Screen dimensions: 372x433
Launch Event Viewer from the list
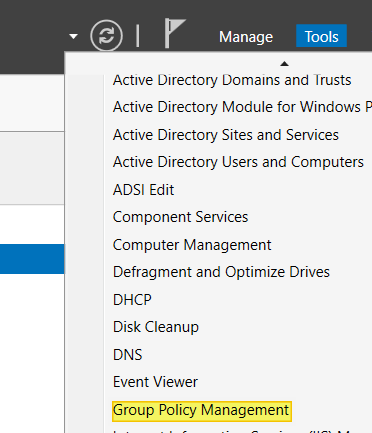(155, 382)
